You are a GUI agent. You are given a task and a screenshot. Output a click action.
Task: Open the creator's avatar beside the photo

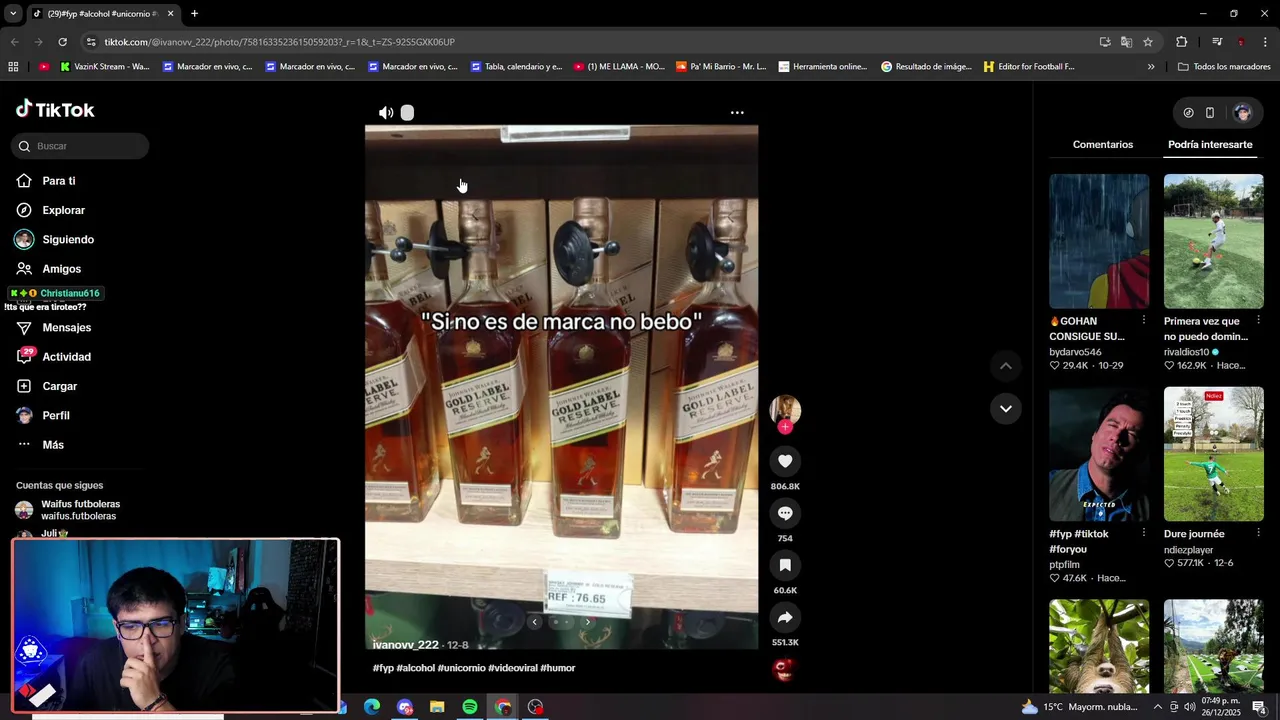(785, 409)
